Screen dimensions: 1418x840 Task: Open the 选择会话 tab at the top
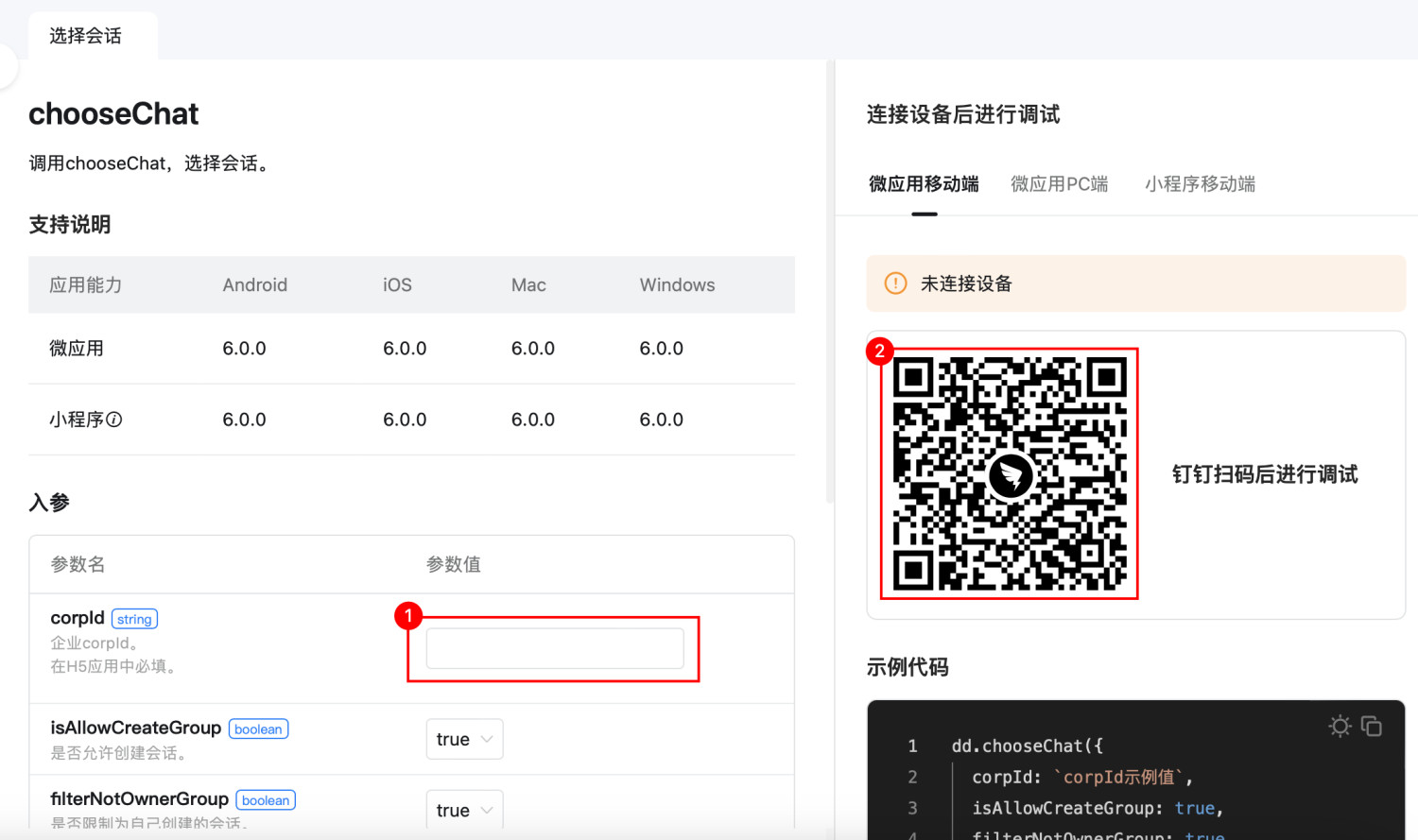(x=86, y=36)
